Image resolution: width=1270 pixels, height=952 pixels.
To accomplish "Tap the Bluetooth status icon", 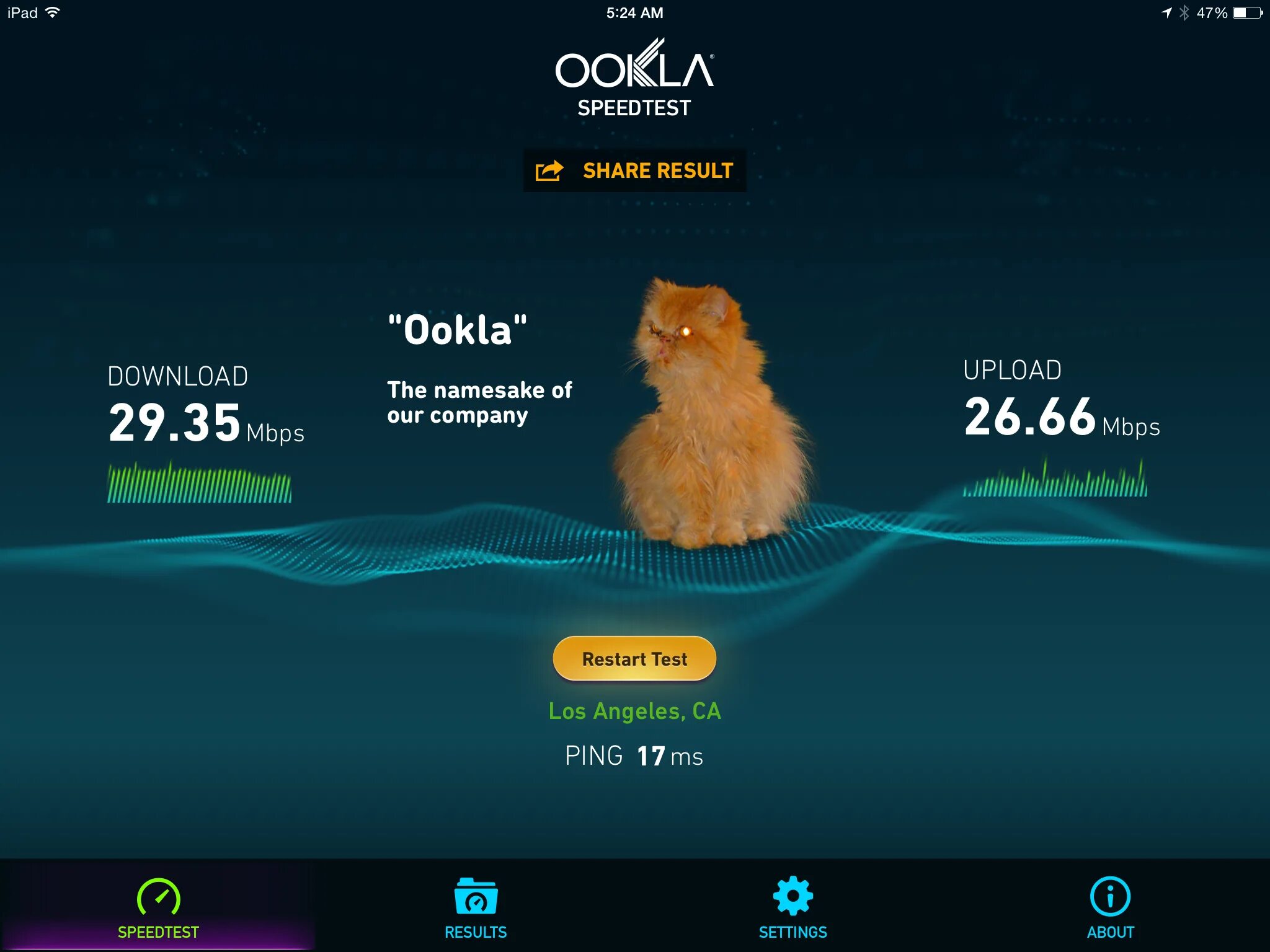I will pyautogui.click(x=1184, y=12).
